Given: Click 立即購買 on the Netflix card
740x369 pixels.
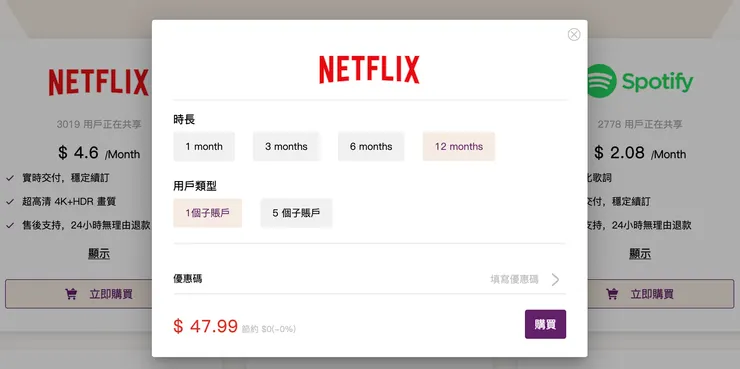Looking at the screenshot, I should [x=78, y=294].
